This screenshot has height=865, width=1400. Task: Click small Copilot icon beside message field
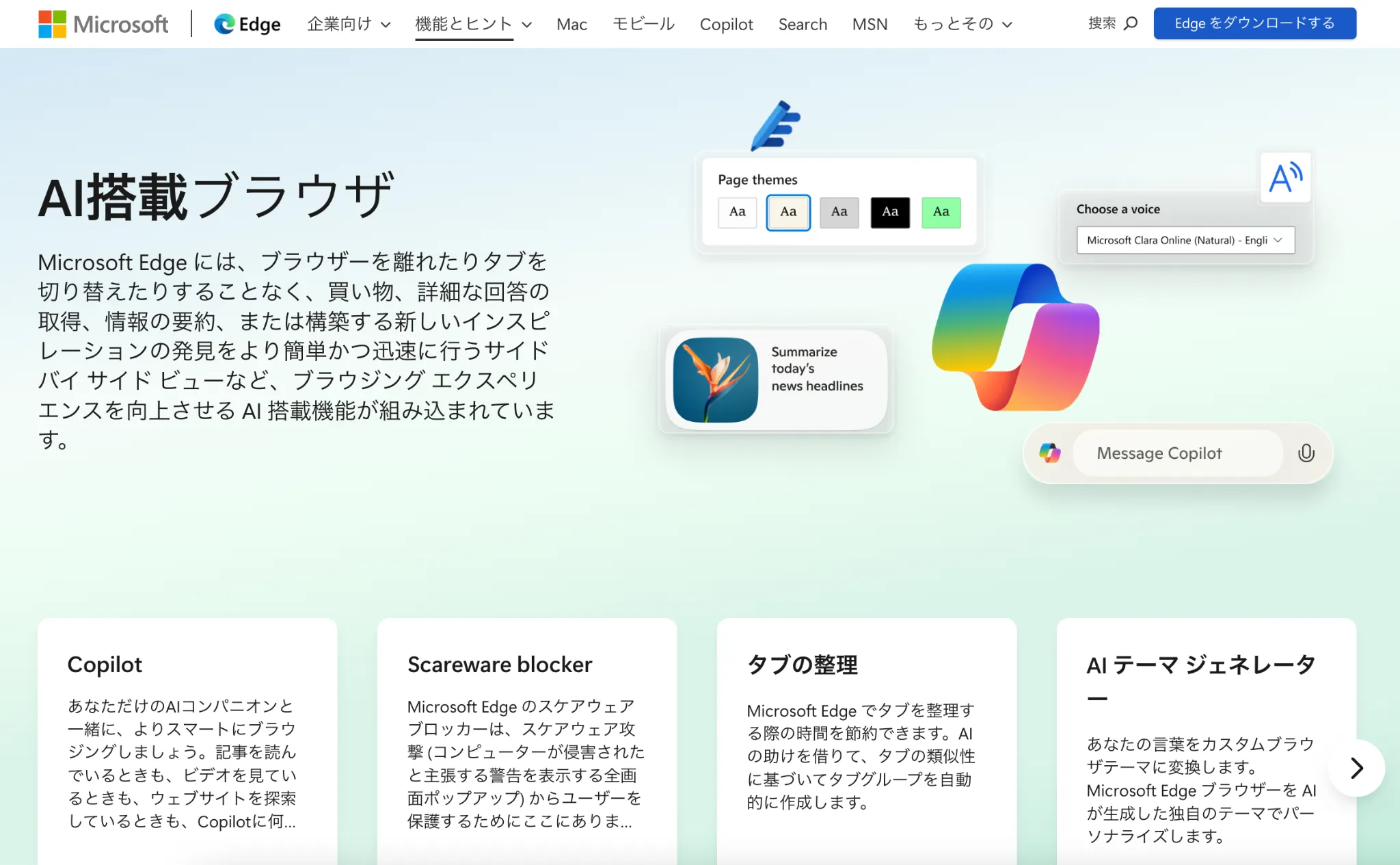[x=1049, y=453]
